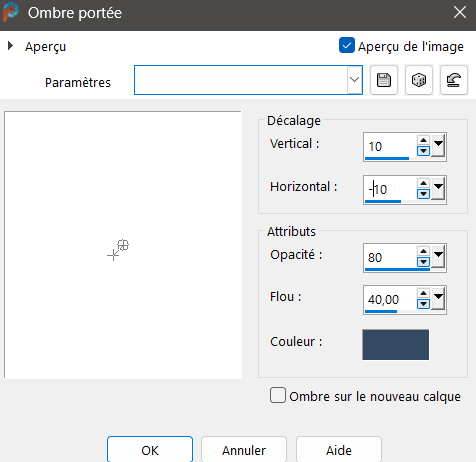Expand the Aperçu disclosure triangle
The image size is (476, 462).
10,46
